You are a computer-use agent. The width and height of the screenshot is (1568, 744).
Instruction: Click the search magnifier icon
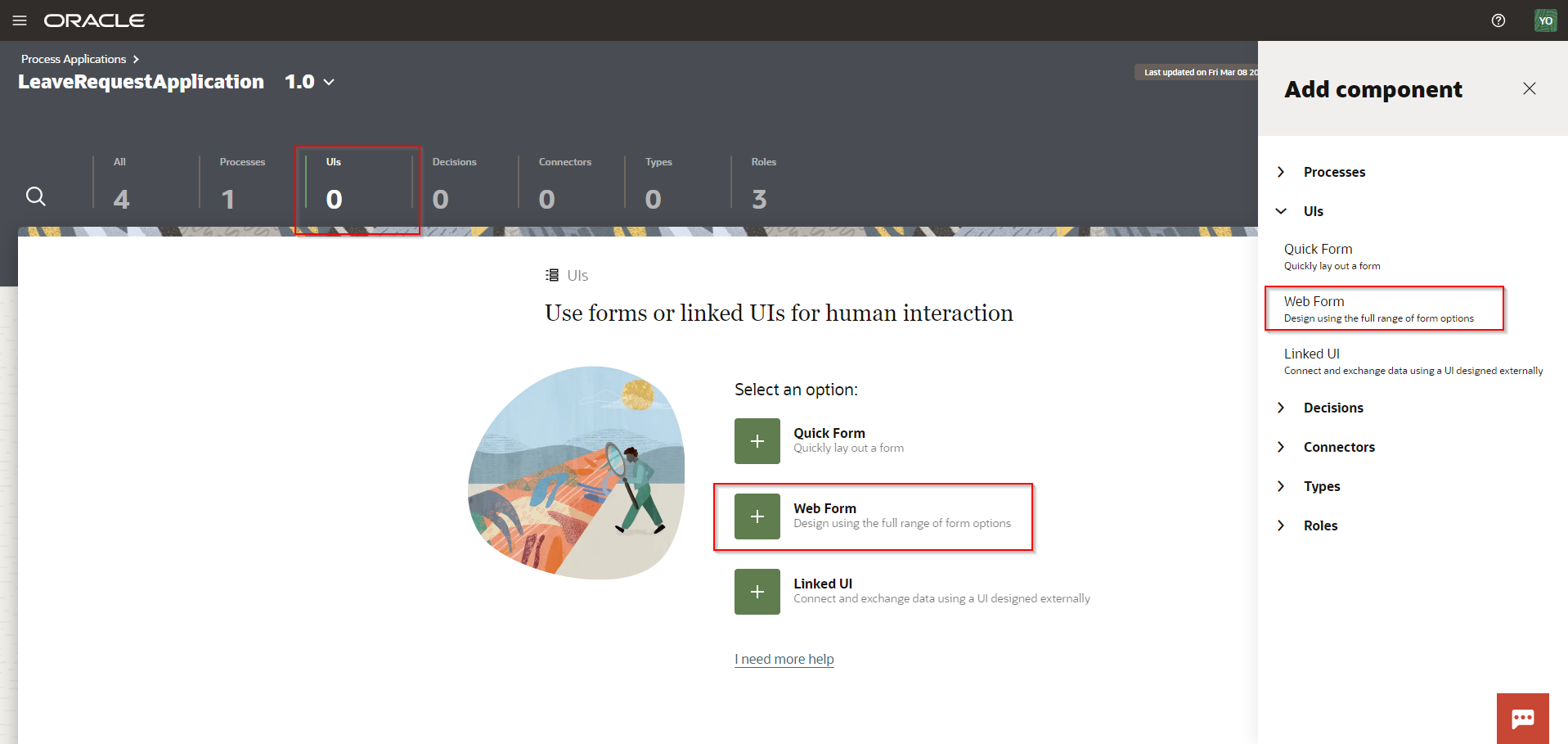[36, 196]
